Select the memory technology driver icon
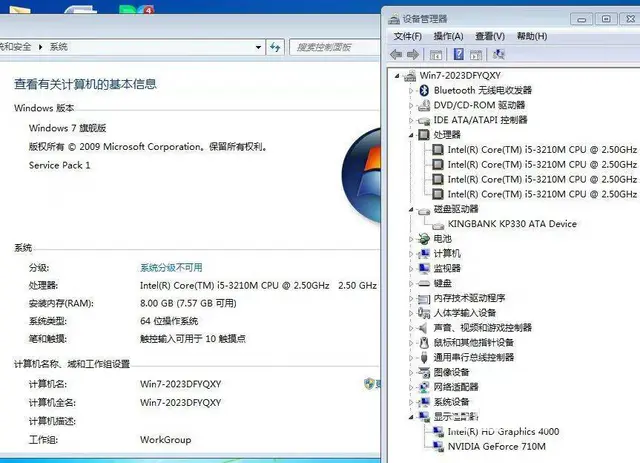The image size is (640, 463). [x=424, y=298]
